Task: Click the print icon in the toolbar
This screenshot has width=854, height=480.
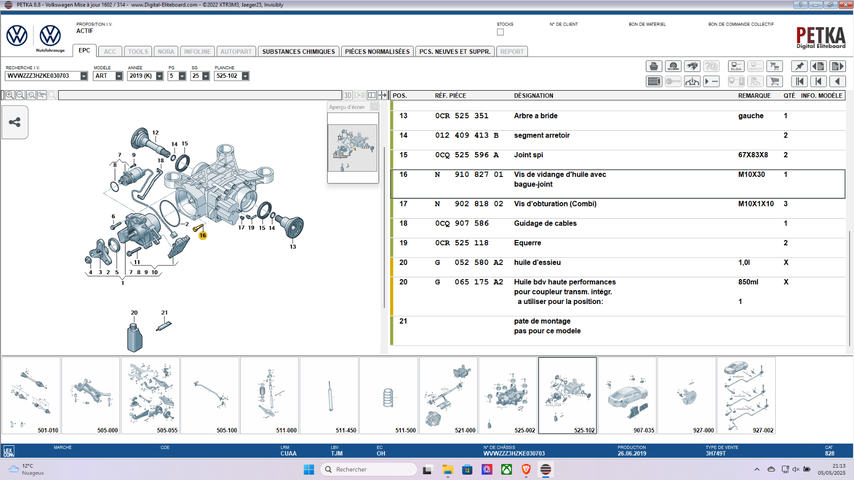Action: coord(654,66)
